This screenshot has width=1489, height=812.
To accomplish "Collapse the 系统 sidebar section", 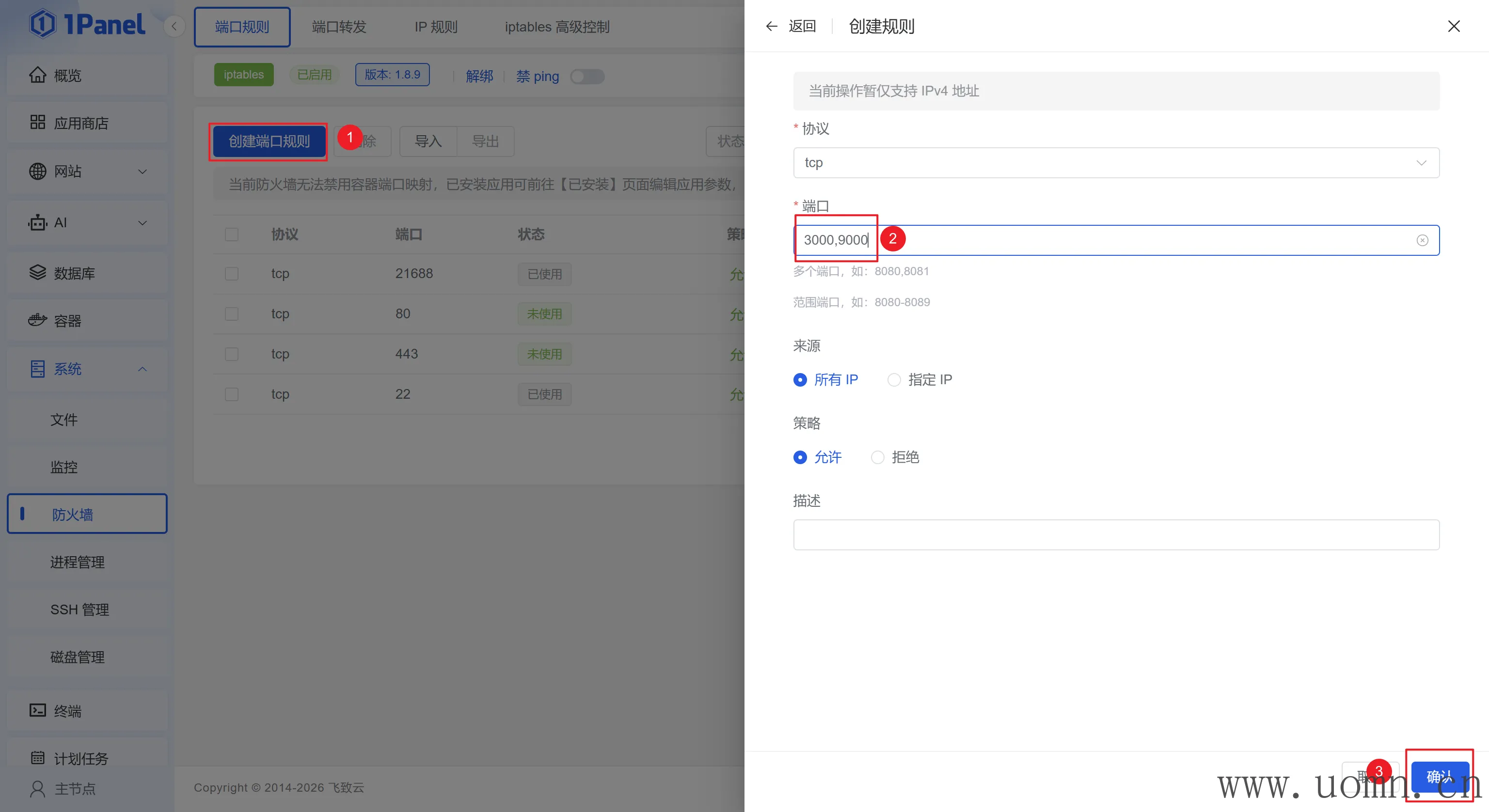I will (87, 369).
